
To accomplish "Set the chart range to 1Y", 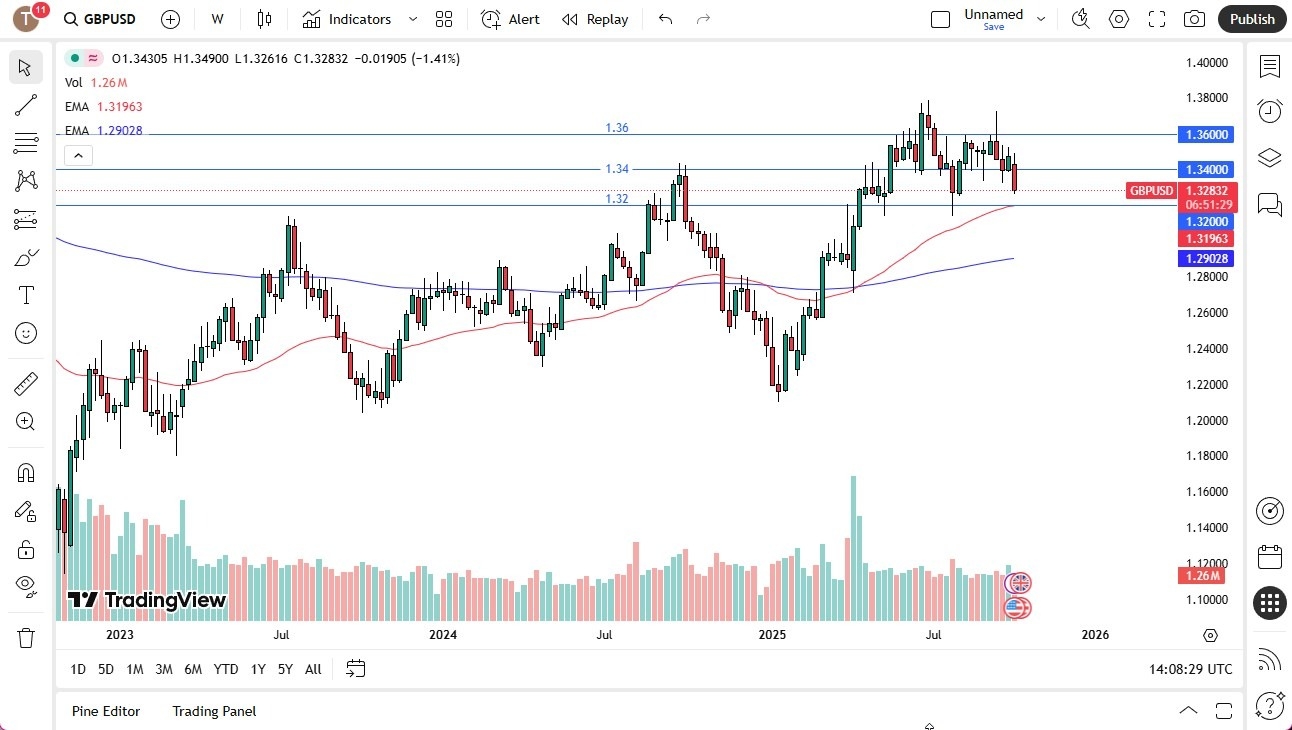I will 258,669.
